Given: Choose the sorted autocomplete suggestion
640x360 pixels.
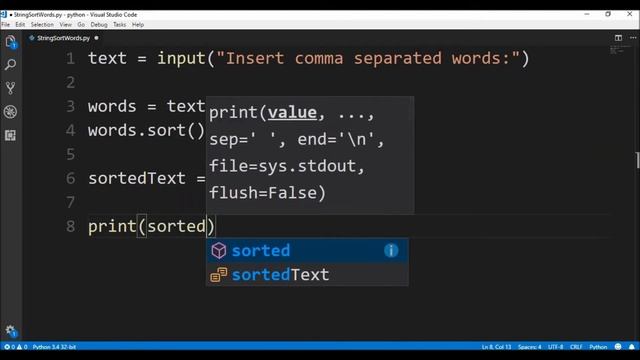Looking at the screenshot, I should [307, 250].
